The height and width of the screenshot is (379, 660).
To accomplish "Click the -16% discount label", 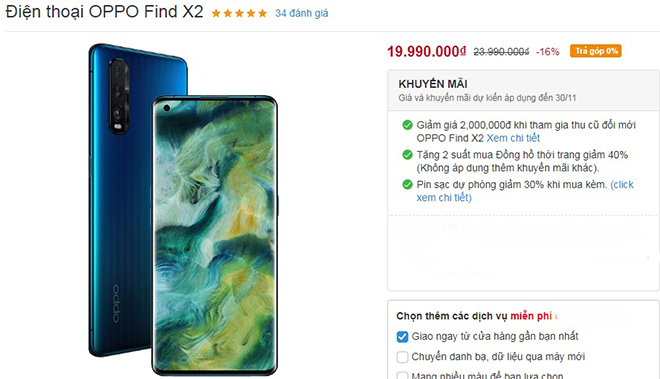I will [548, 52].
